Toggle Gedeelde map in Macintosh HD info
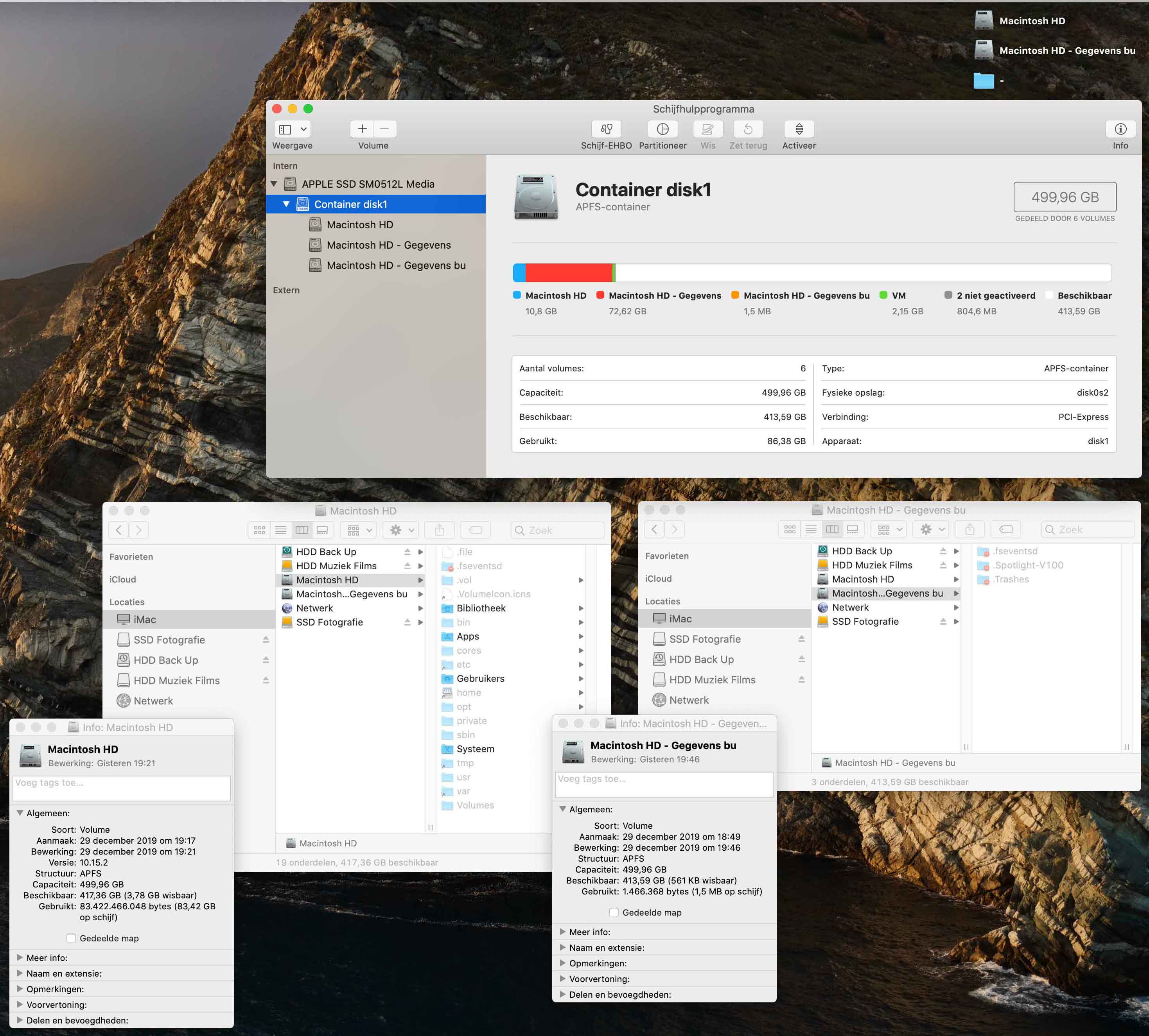This screenshot has width=1149, height=1036. click(x=71, y=938)
